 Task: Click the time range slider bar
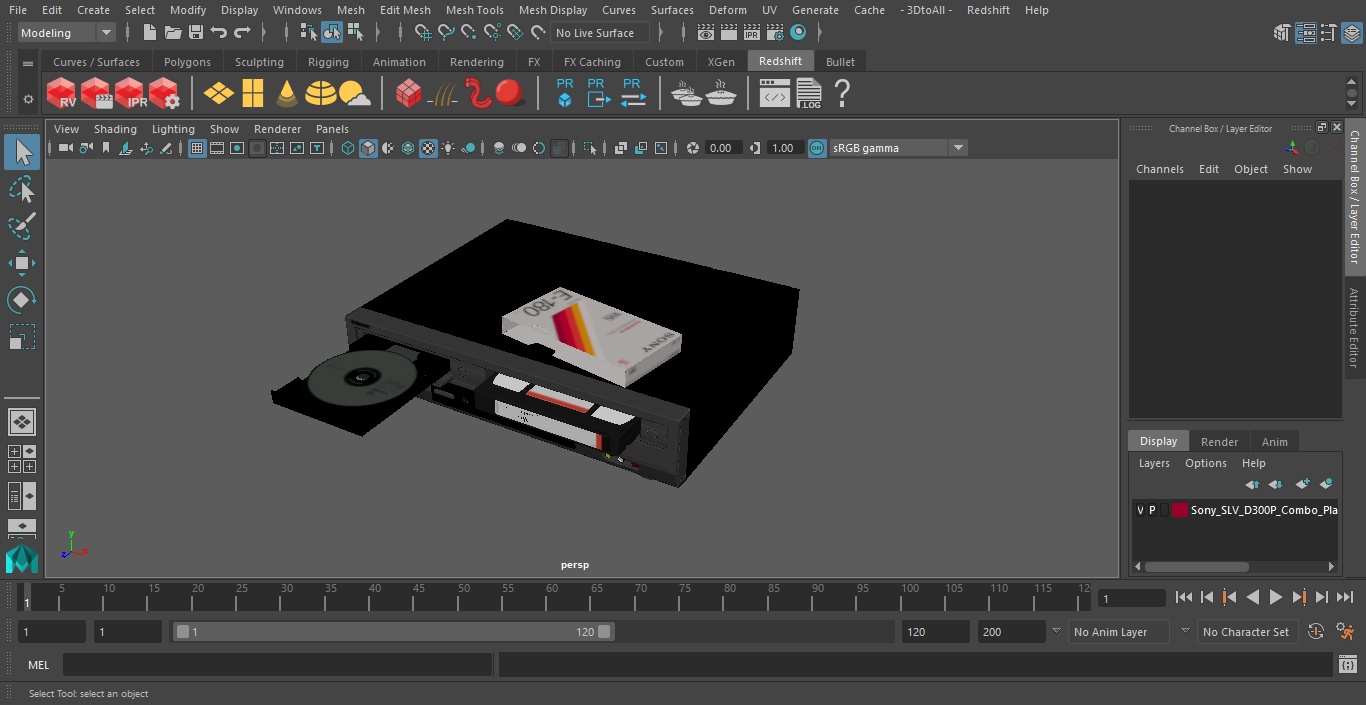[393, 632]
